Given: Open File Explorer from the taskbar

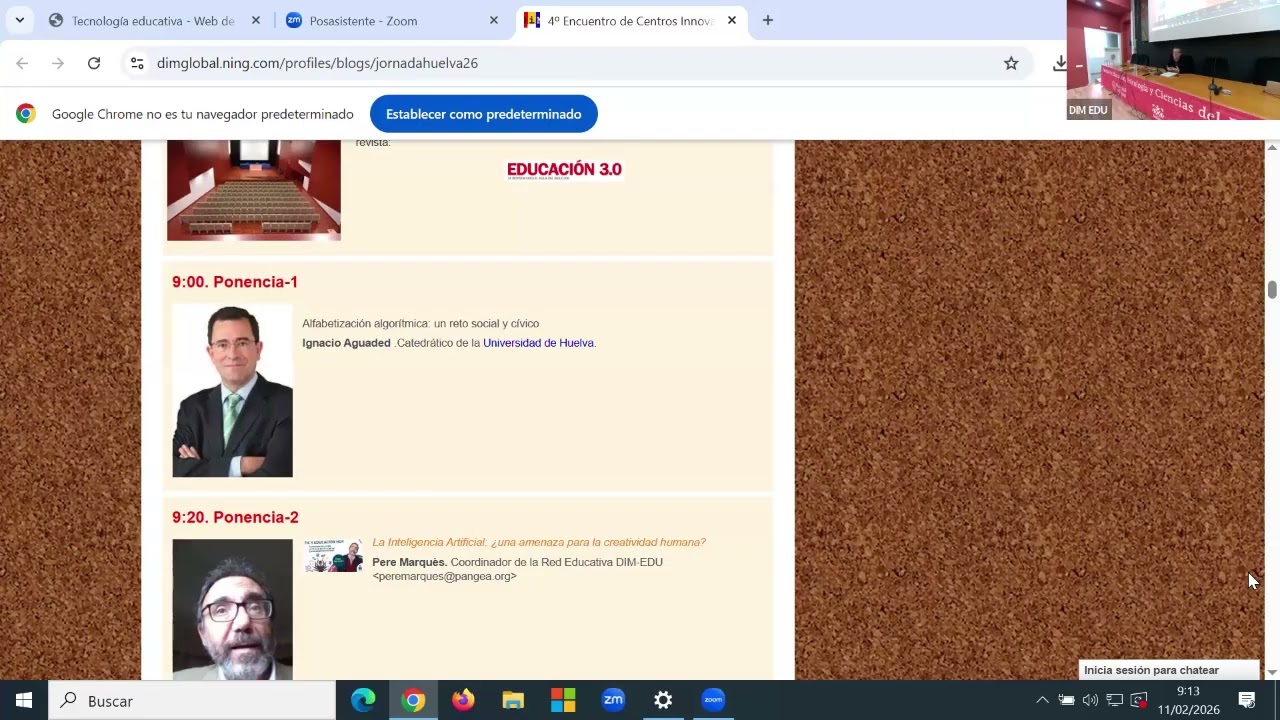Looking at the screenshot, I should (x=513, y=700).
